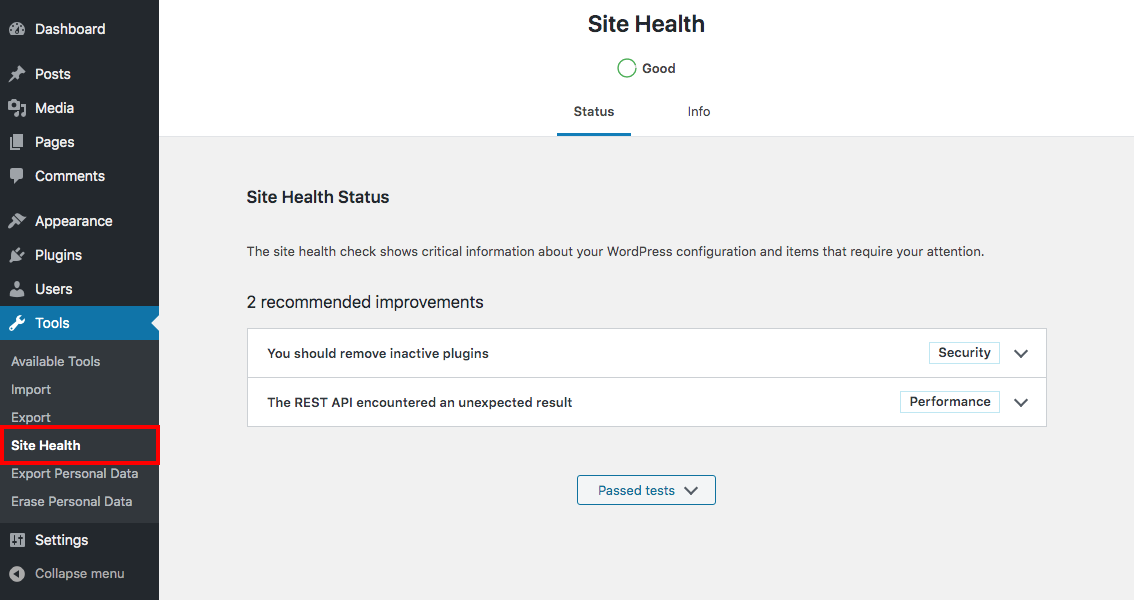Screen dimensions: 1134x600
Task: Click the Media library icon
Action: pos(17,108)
